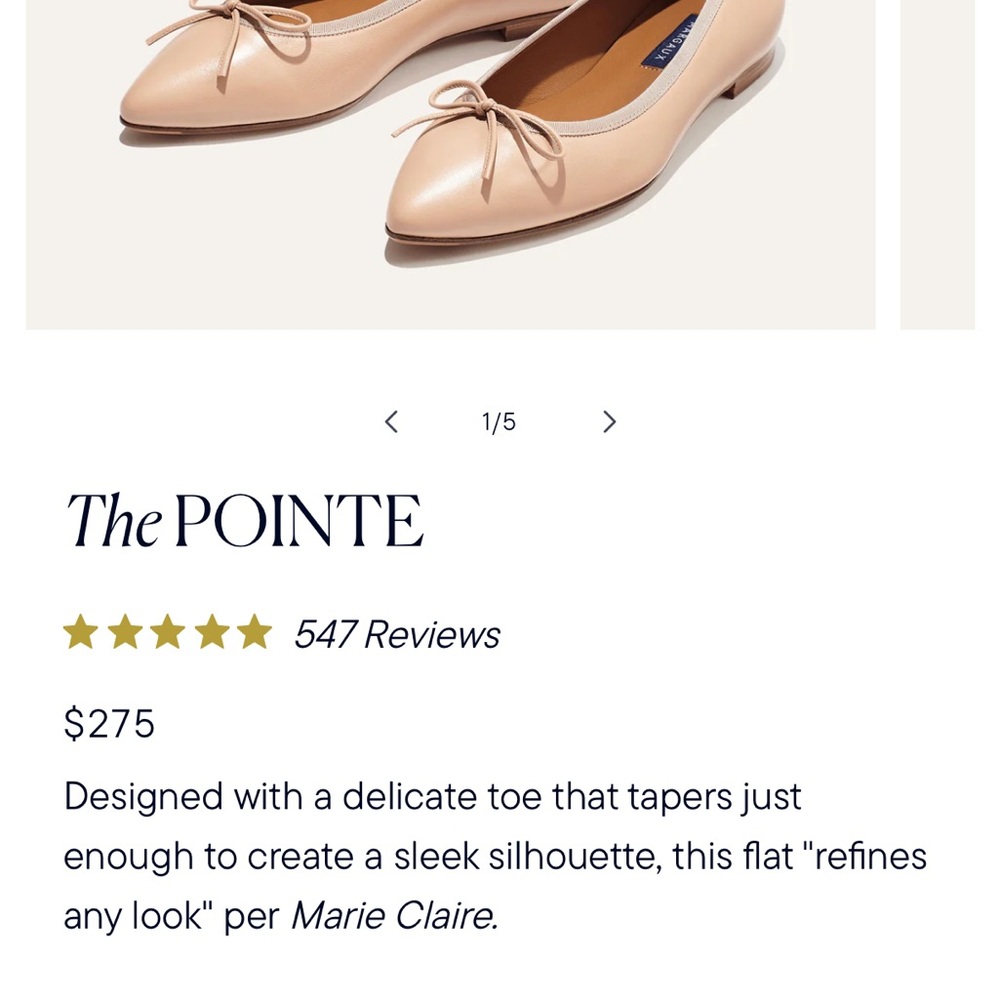Image resolution: width=1000 pixels, height=1000 pixels.
Task: Click the first gold rating star
Action: tap(81, 632)
